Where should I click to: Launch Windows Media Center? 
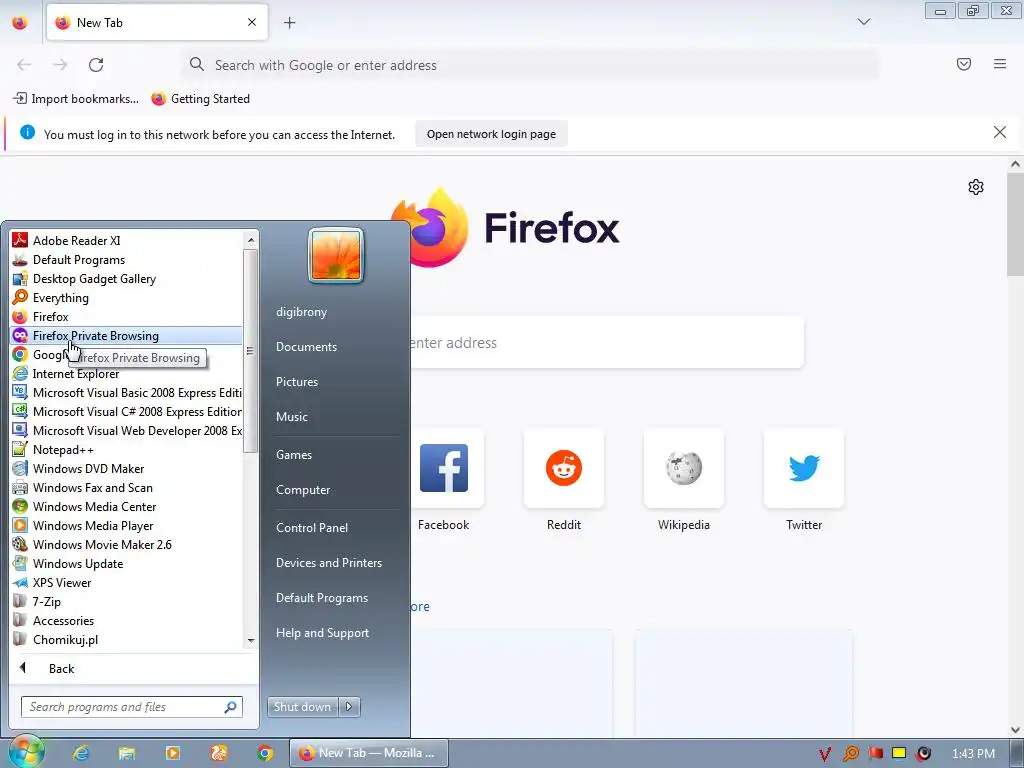point(126,506)
